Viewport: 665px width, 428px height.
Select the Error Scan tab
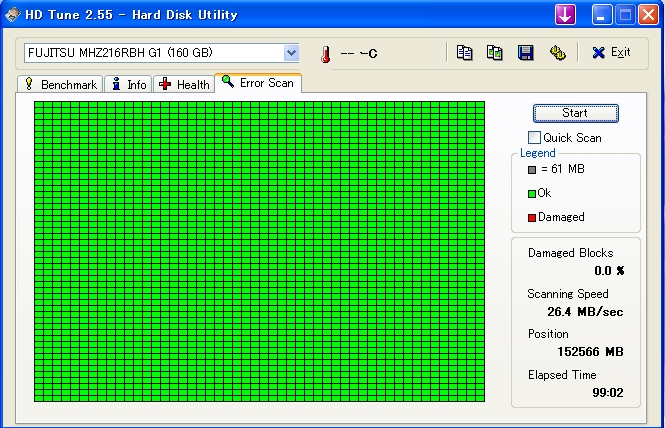258,83
